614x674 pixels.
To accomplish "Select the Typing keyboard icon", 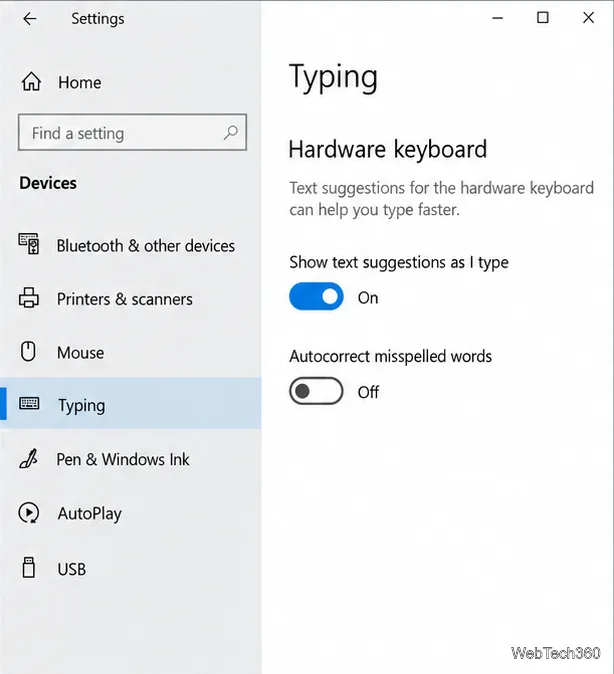I will click(29, 404).
